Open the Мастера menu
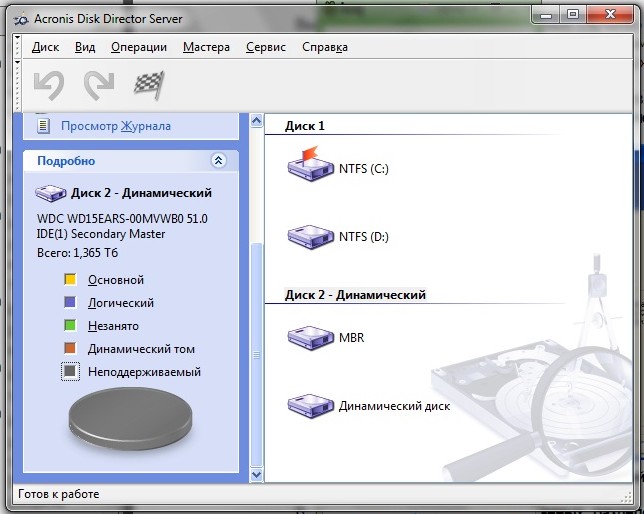Viewport: 644px width, 514px height. click(x=206, y=47)
